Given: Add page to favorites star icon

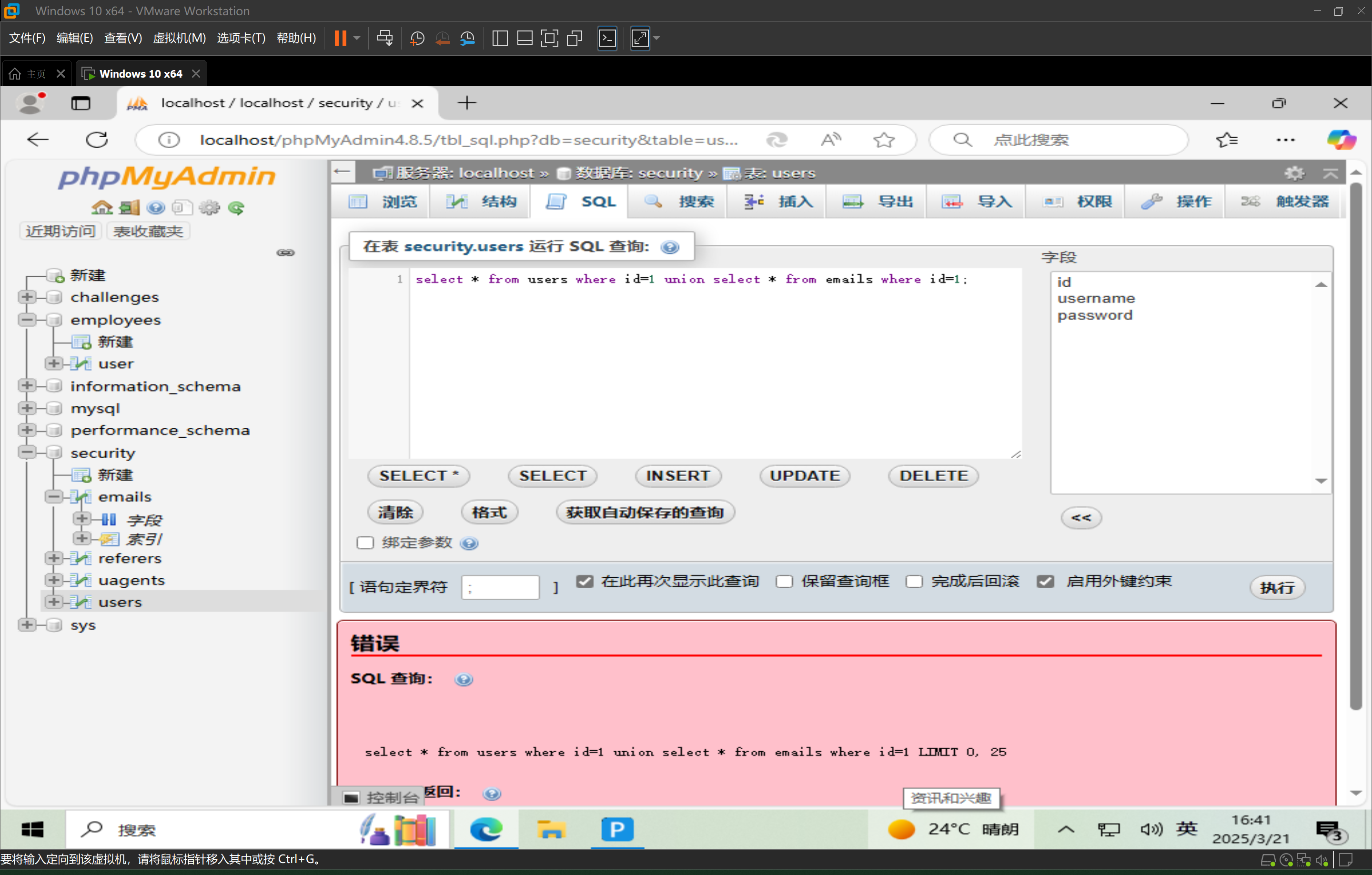Looking at the screenshot, I should click(x=884, y=140).
